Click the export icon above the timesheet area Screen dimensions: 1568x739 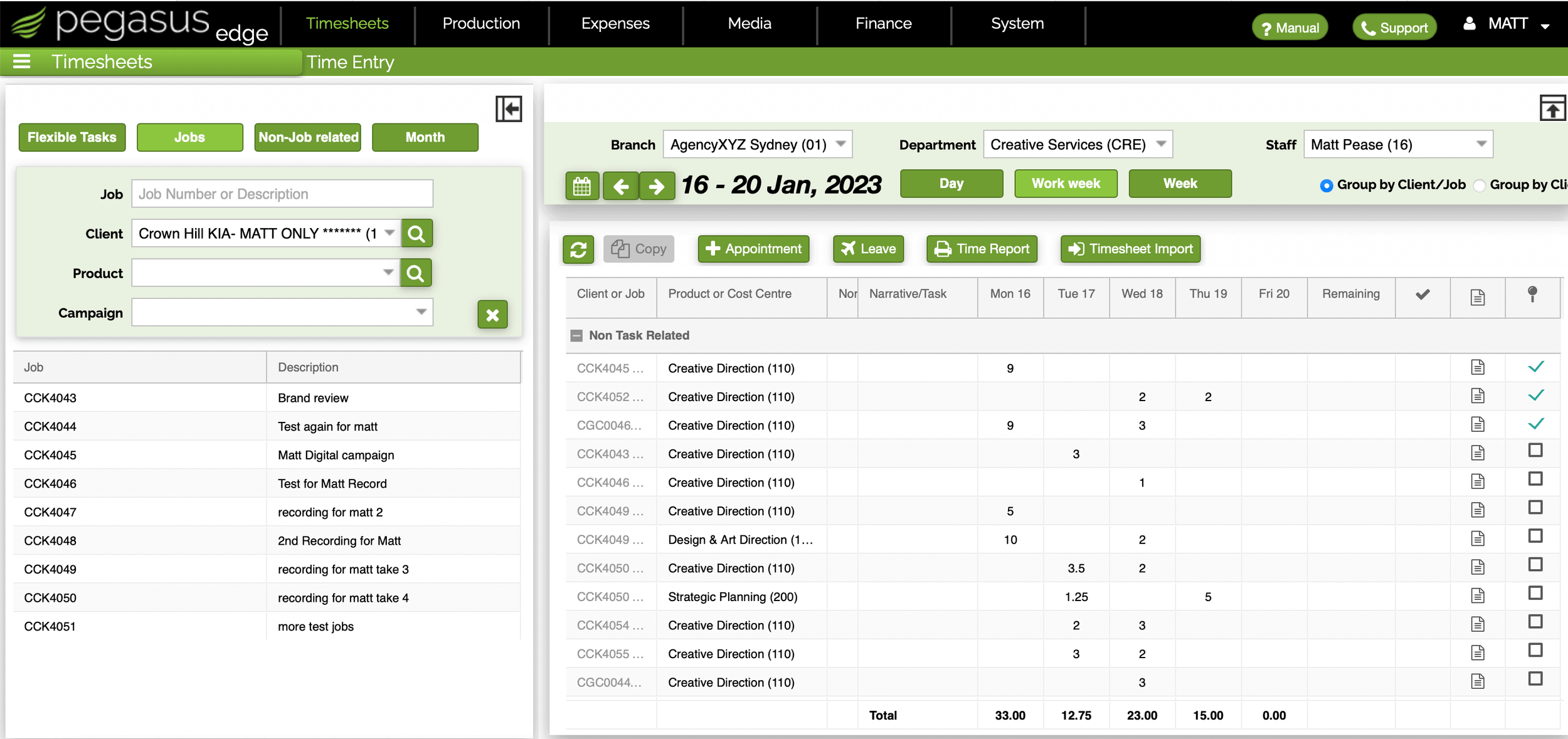1554,108
